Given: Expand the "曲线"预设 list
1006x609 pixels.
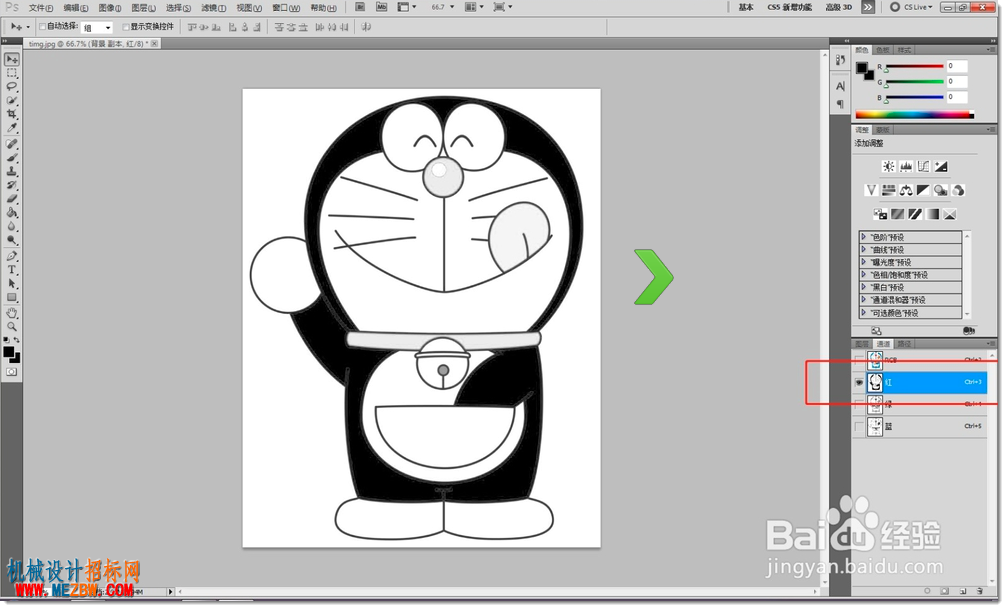Looking at the screenshot, I should click(x=910, y=250).
